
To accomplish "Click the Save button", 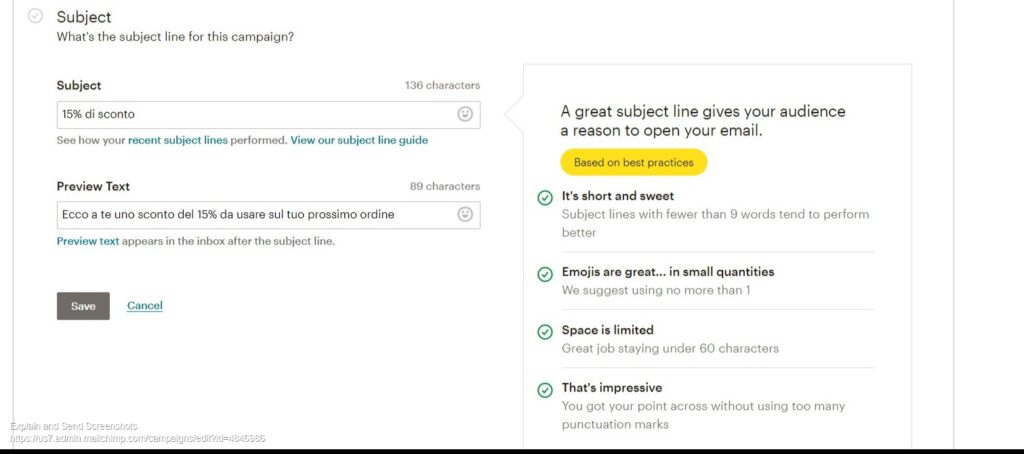I will click(x=83, y=306).
